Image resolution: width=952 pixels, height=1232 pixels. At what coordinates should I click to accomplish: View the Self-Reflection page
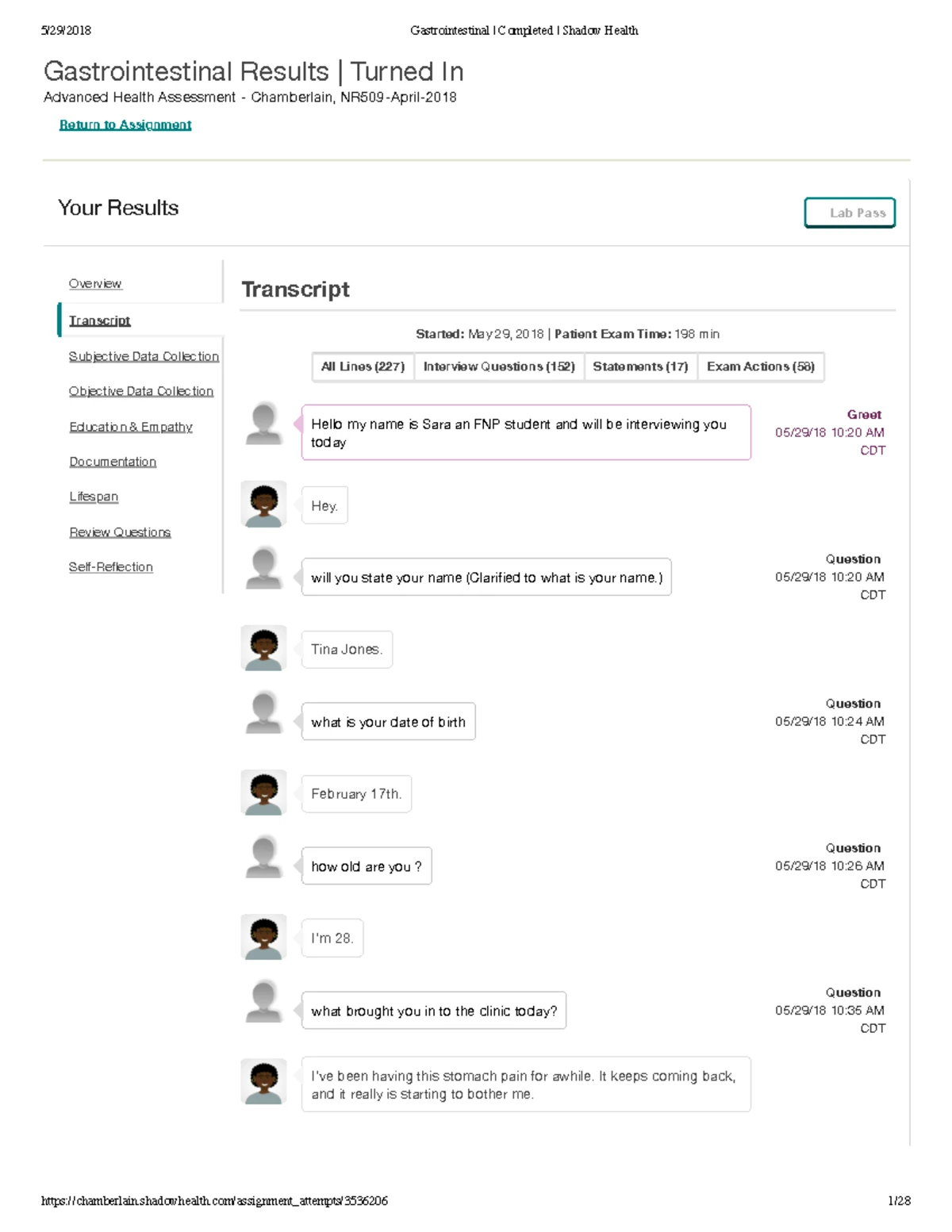point(111,567)
